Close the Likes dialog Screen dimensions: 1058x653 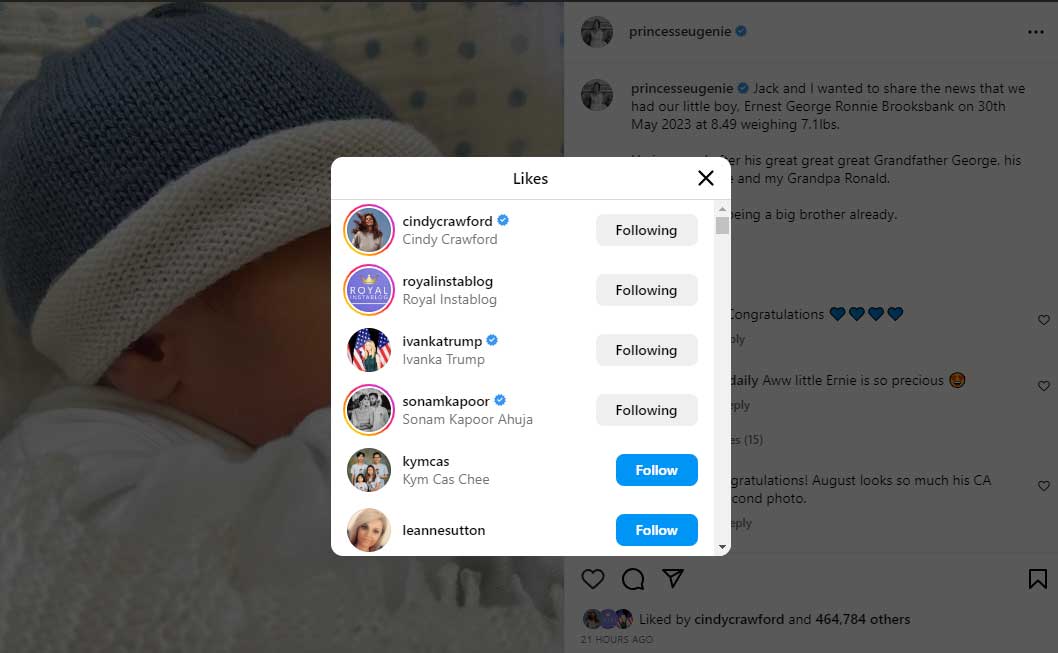[705, 178]
